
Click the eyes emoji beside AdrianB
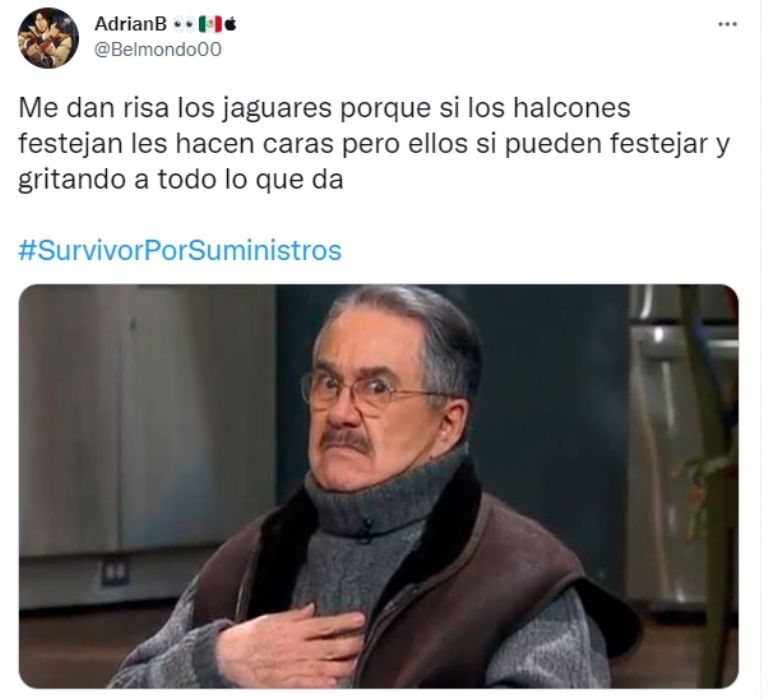click(x=183, y=24)
